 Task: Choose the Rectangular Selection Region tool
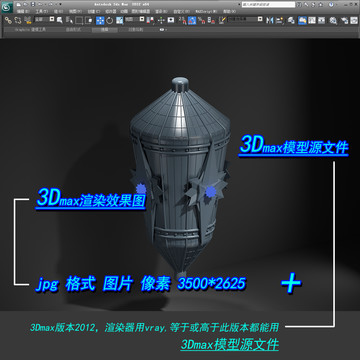click(79, 20)
